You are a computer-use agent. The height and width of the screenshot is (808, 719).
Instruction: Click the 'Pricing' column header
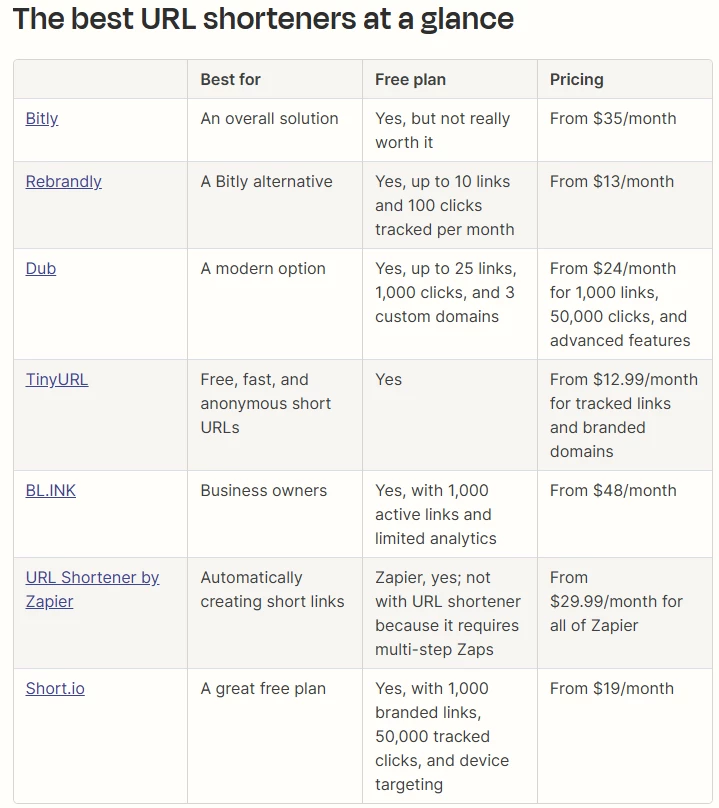point(577,79)
